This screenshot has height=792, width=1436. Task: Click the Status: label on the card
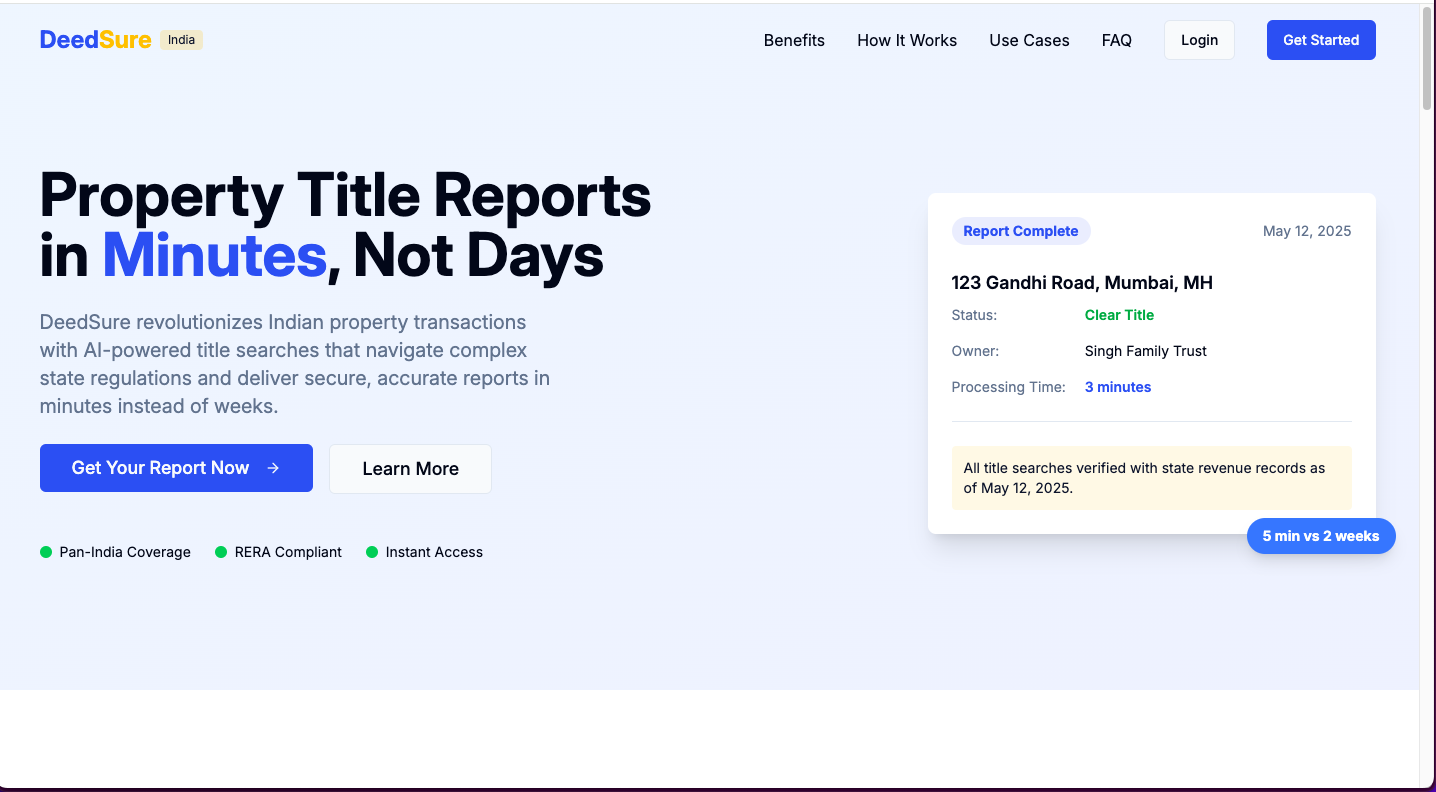pyautogui.click(x=974, y=315)
